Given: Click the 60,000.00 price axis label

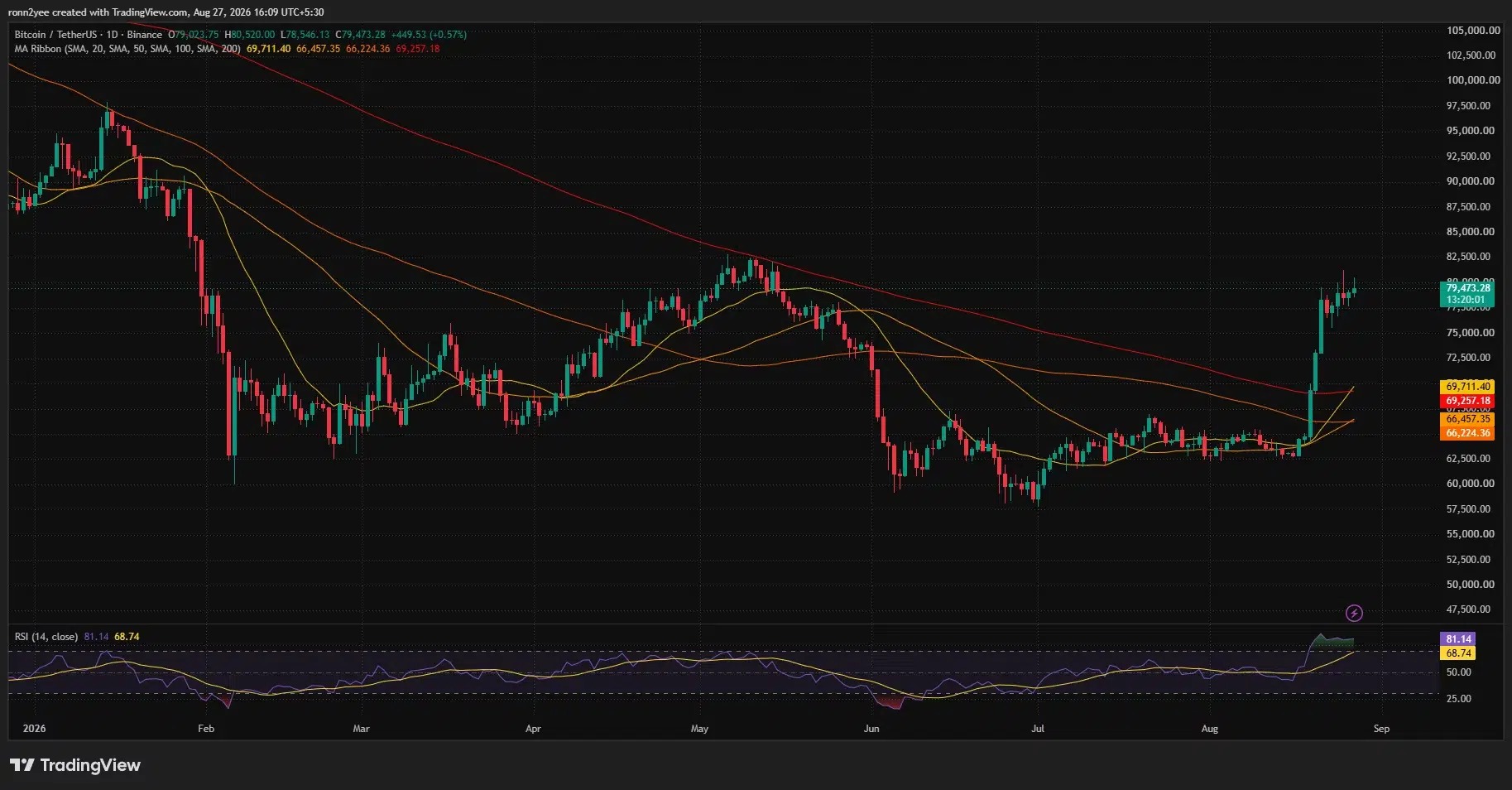Looking at the screenshot, I should 1471,484.
